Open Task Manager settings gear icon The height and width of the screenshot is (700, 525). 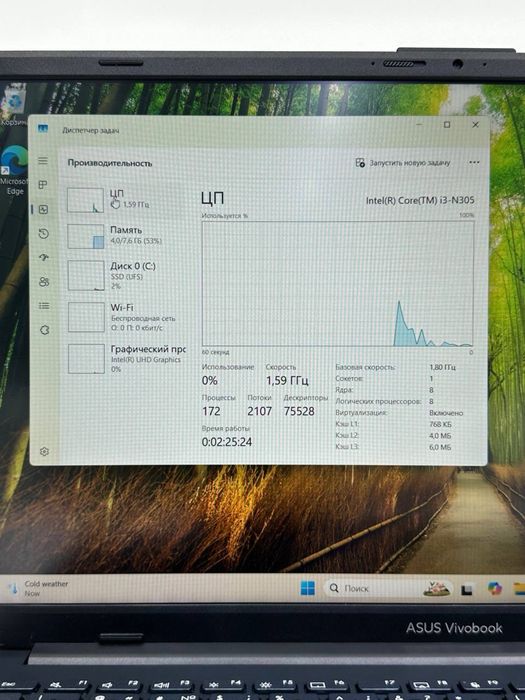(x=44, y=452)
